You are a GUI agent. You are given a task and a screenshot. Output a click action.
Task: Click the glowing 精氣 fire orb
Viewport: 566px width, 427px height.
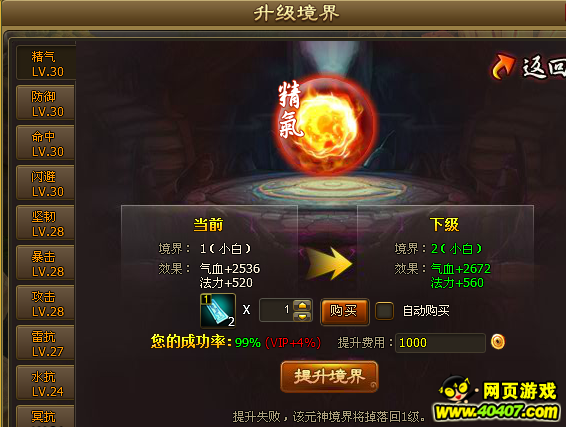(327, 125)
